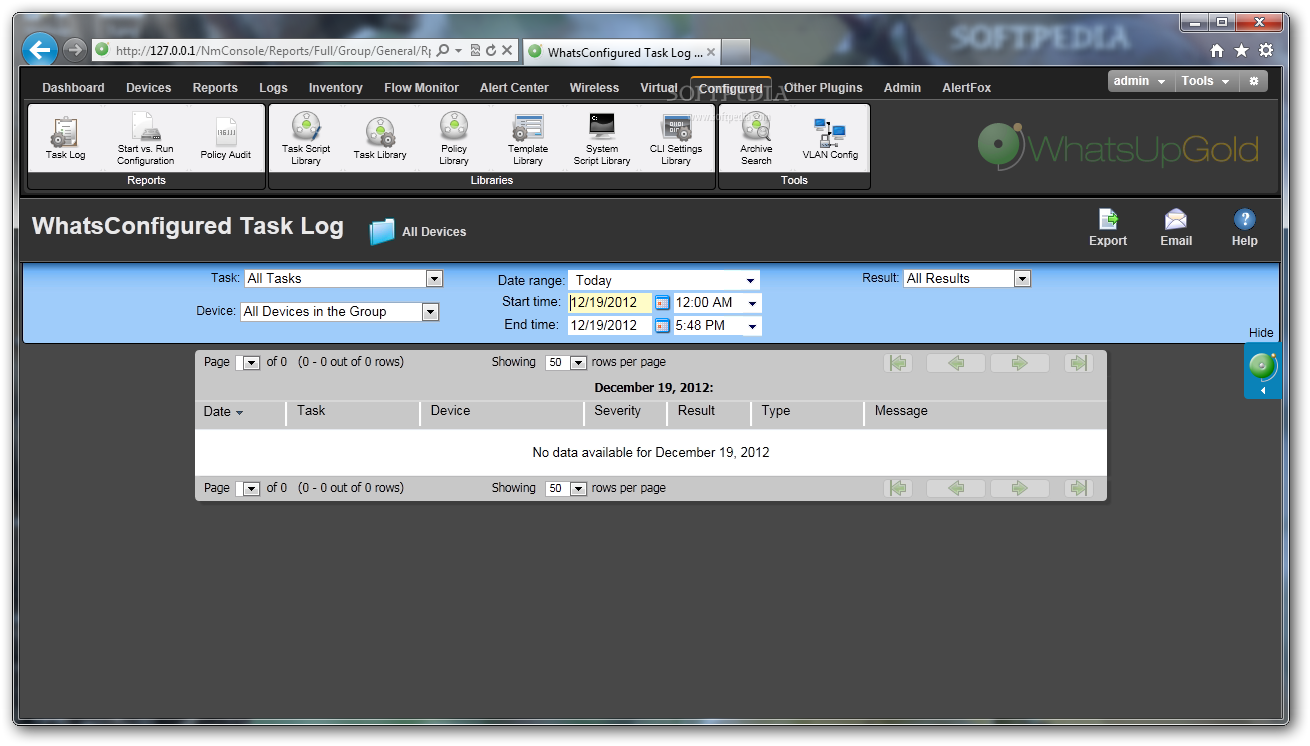Switch to the Alert Center tab

[514, 88]
